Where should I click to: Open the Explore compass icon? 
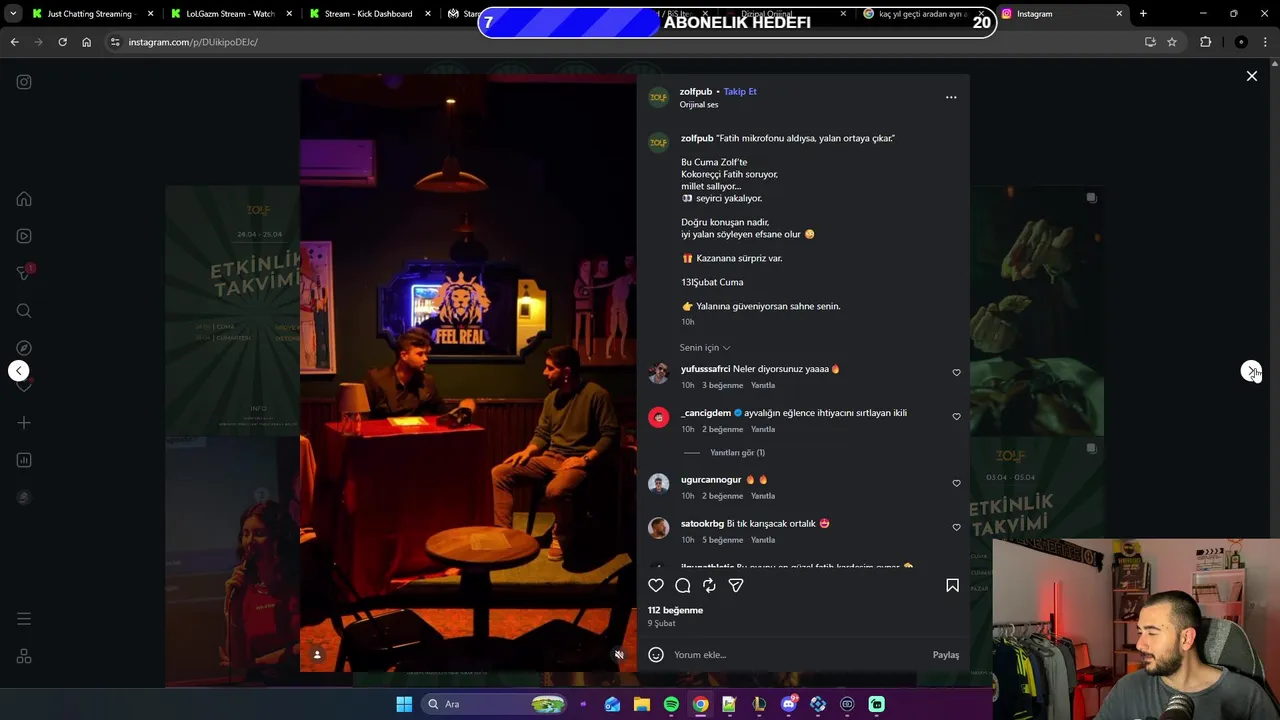[24, 348]
